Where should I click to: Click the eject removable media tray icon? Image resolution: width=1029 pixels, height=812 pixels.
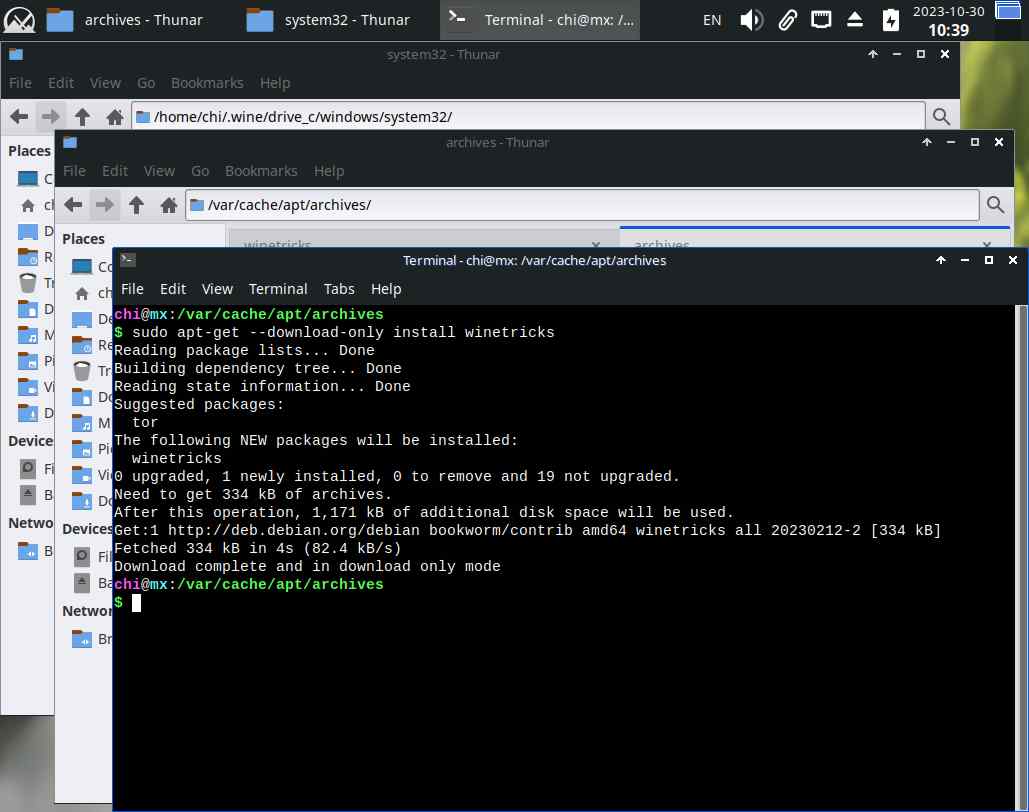(854, 20)
